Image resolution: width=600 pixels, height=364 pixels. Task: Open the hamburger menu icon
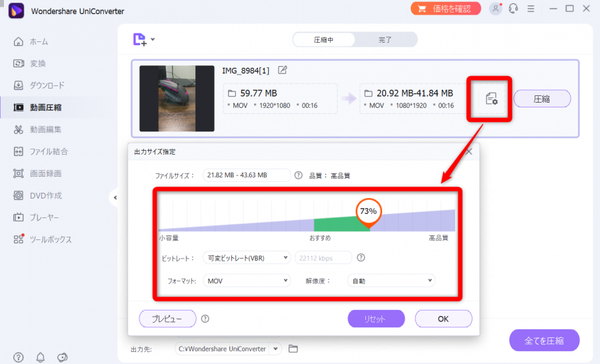pos(531,8)
